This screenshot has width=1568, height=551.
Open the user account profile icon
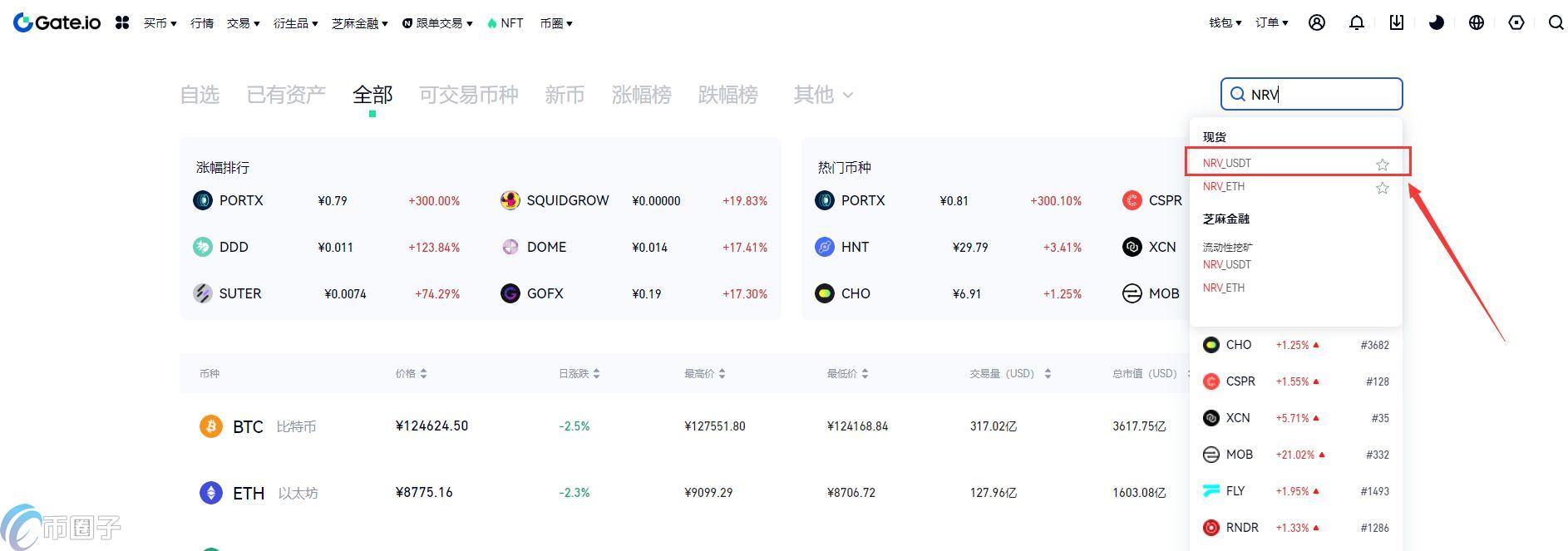(1317, 23)
